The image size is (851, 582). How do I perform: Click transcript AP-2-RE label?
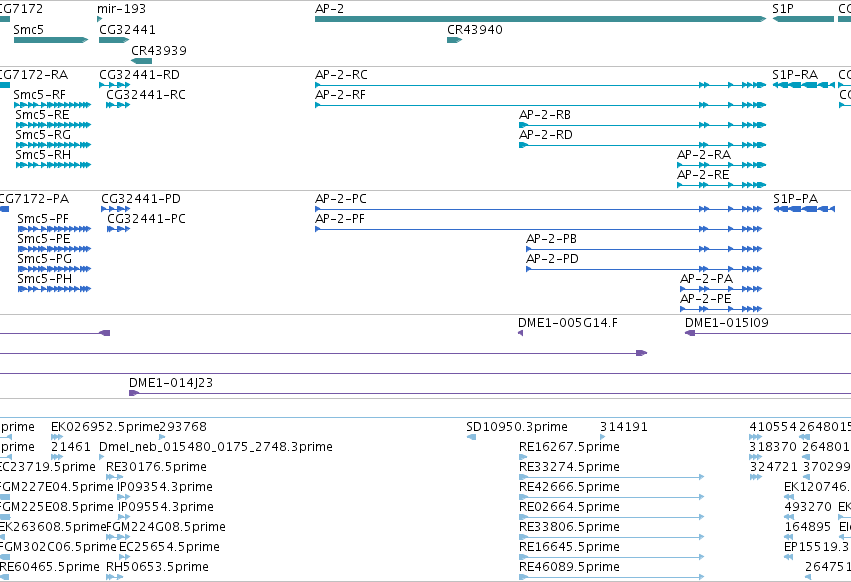pos(703,175)
